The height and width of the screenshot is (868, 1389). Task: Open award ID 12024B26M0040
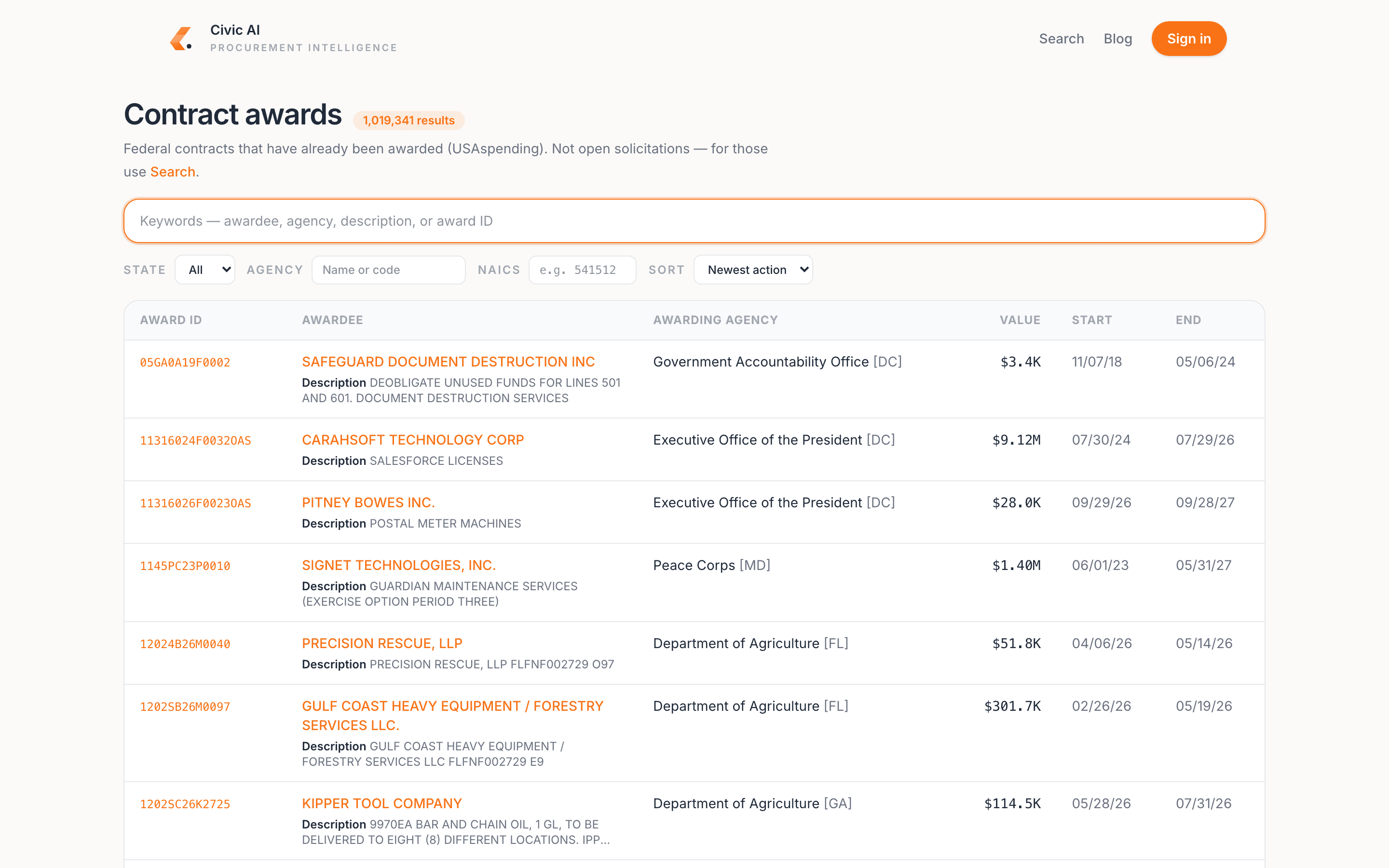[x=185, y=644]
